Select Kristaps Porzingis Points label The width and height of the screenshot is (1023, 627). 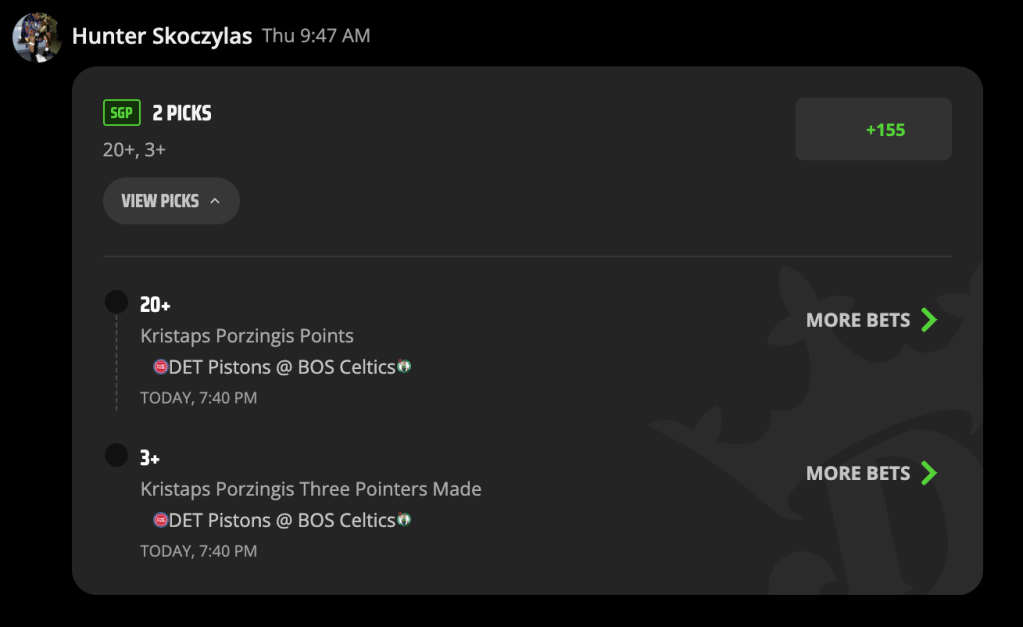[247, 336]
